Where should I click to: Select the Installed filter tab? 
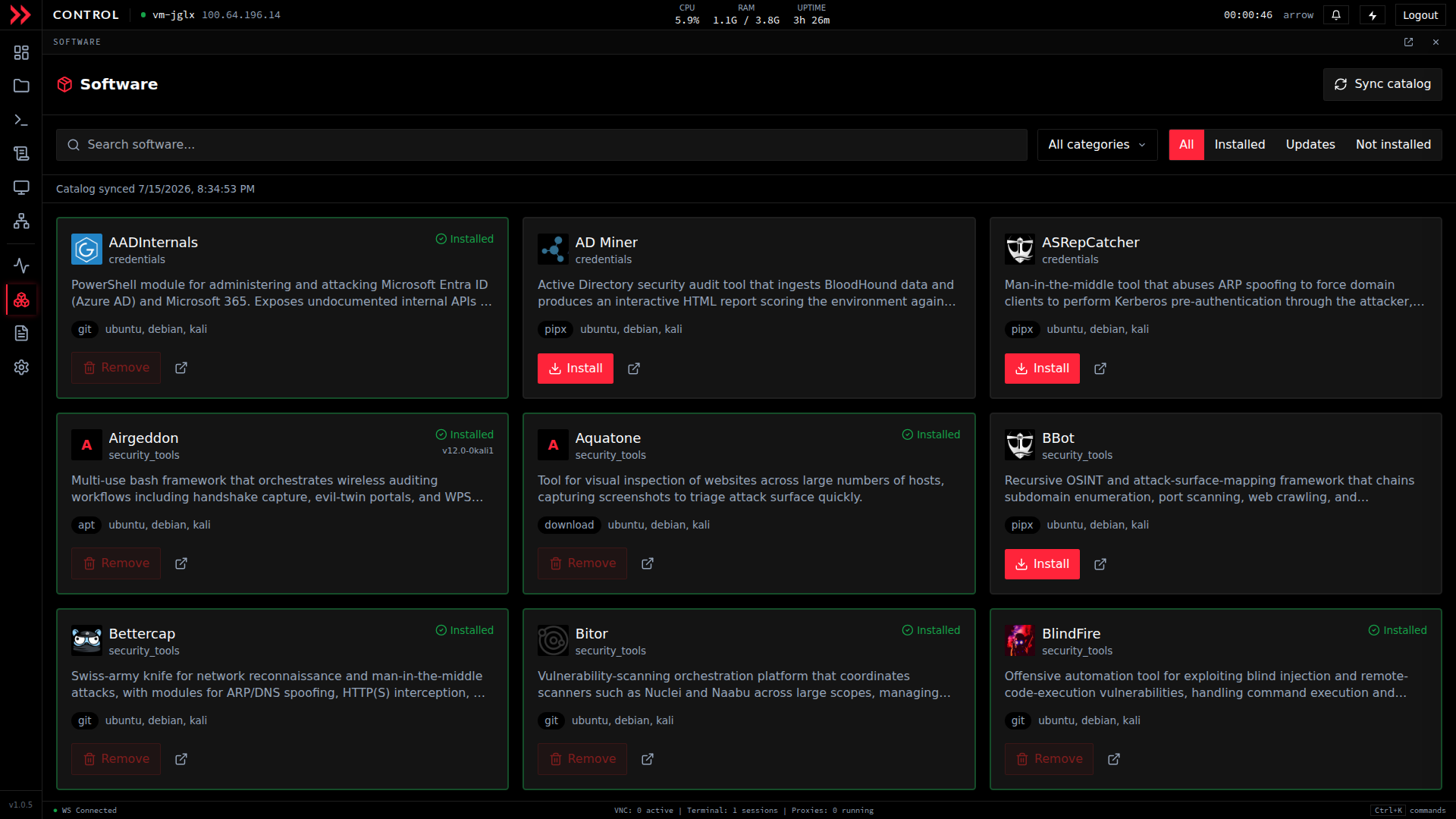tap(1239, 145)
